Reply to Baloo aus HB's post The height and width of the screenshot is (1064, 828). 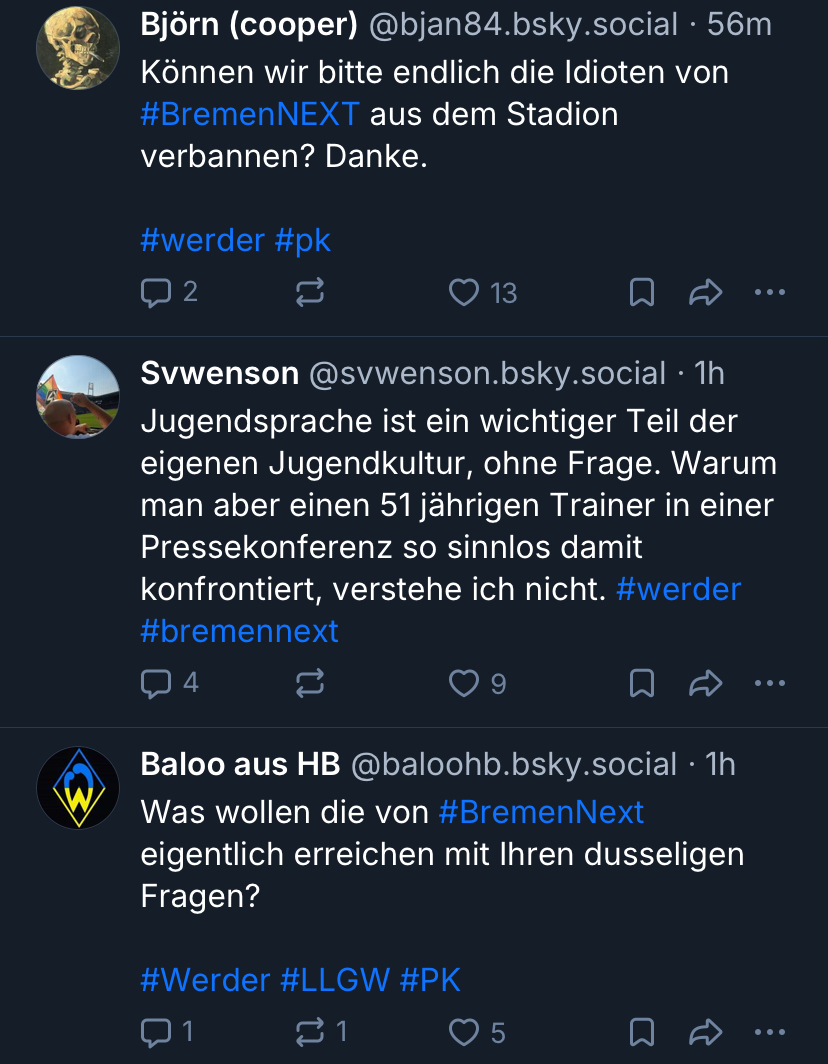pyautogui.click(x=156, y=1031)
